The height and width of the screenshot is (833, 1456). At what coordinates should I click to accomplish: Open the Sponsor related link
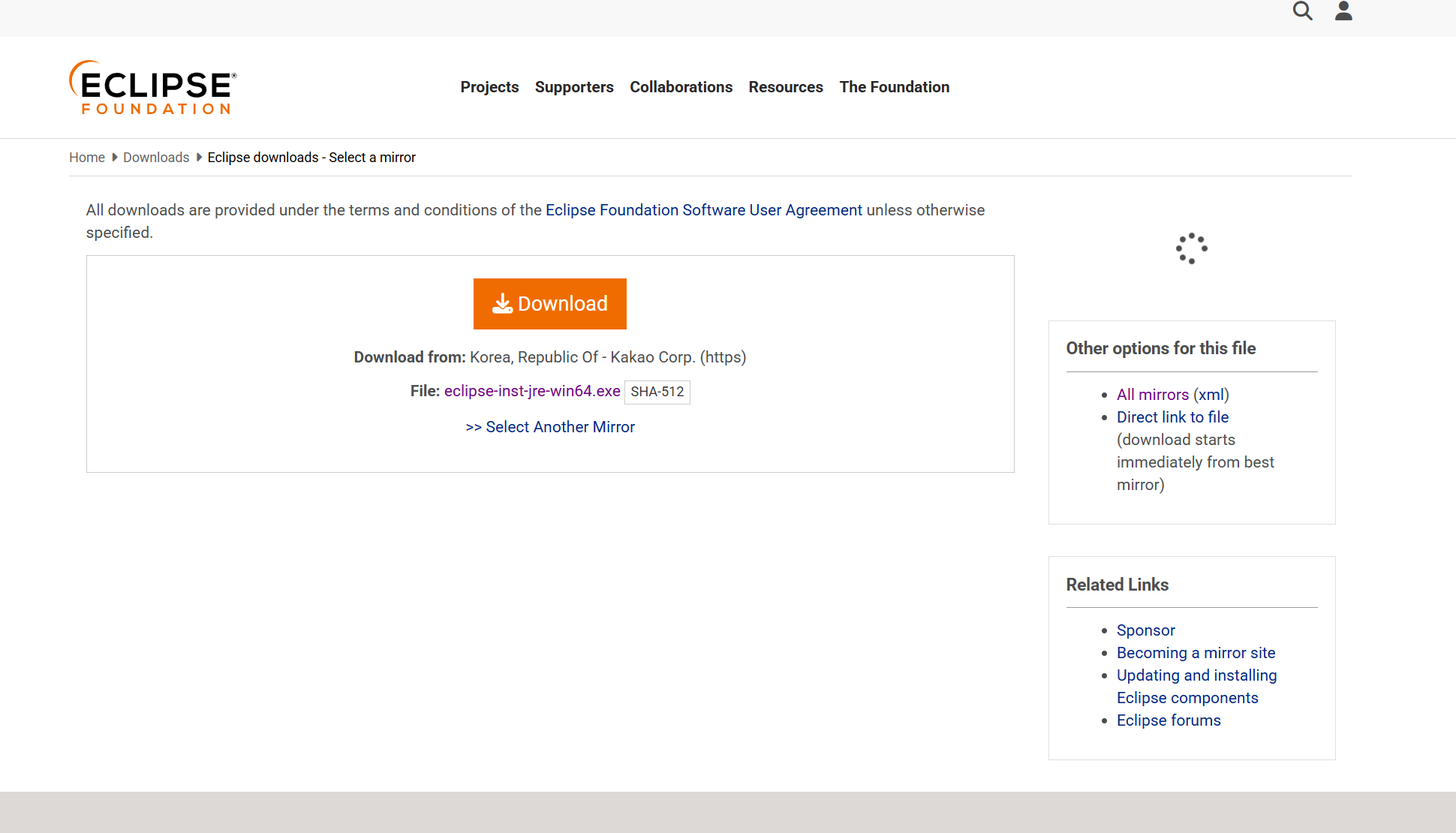pos(1145,630)
